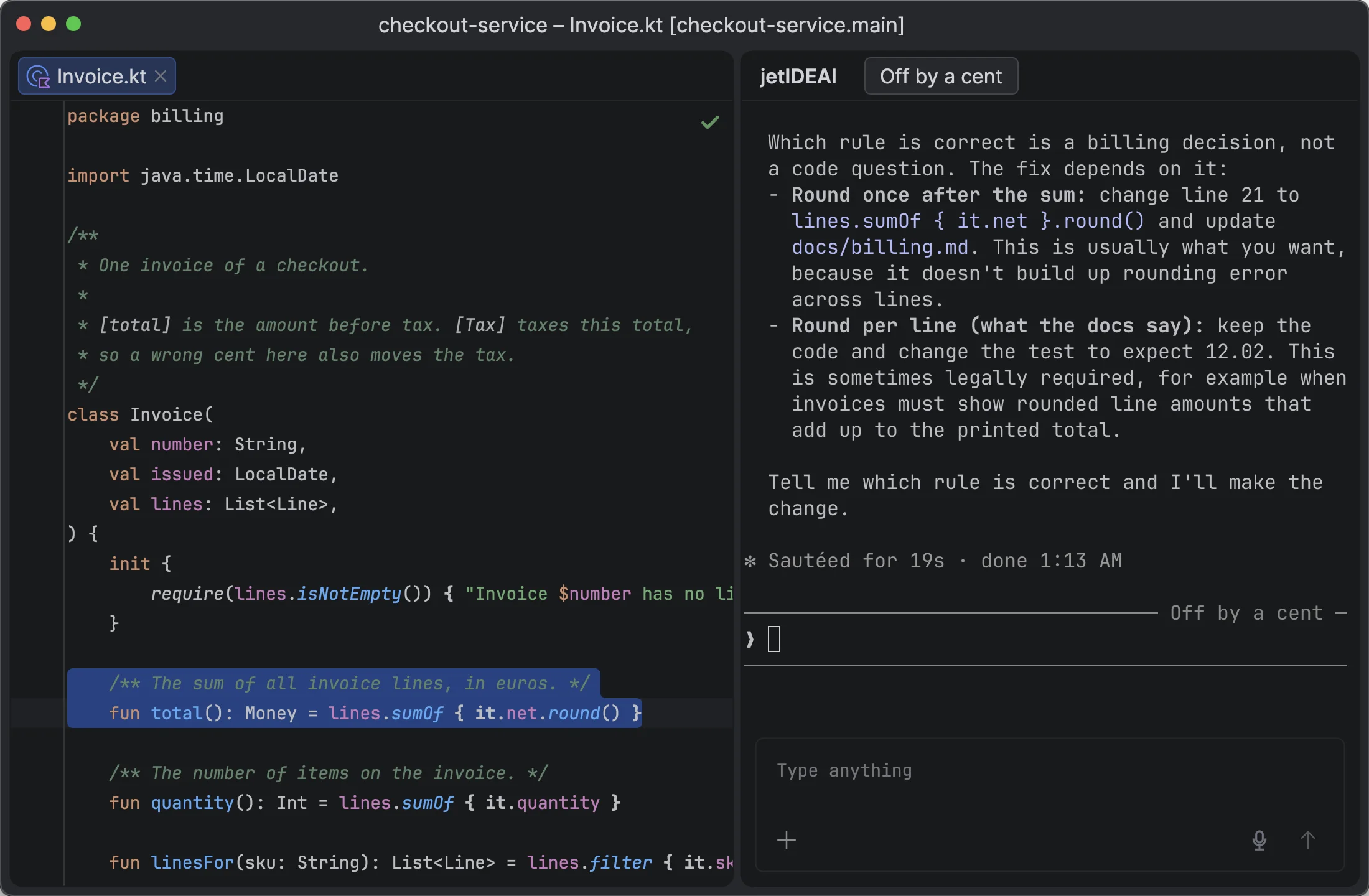Activate the microphone voice input icon
Viewport: 1369px width, 896px height.
(1259, 840)
